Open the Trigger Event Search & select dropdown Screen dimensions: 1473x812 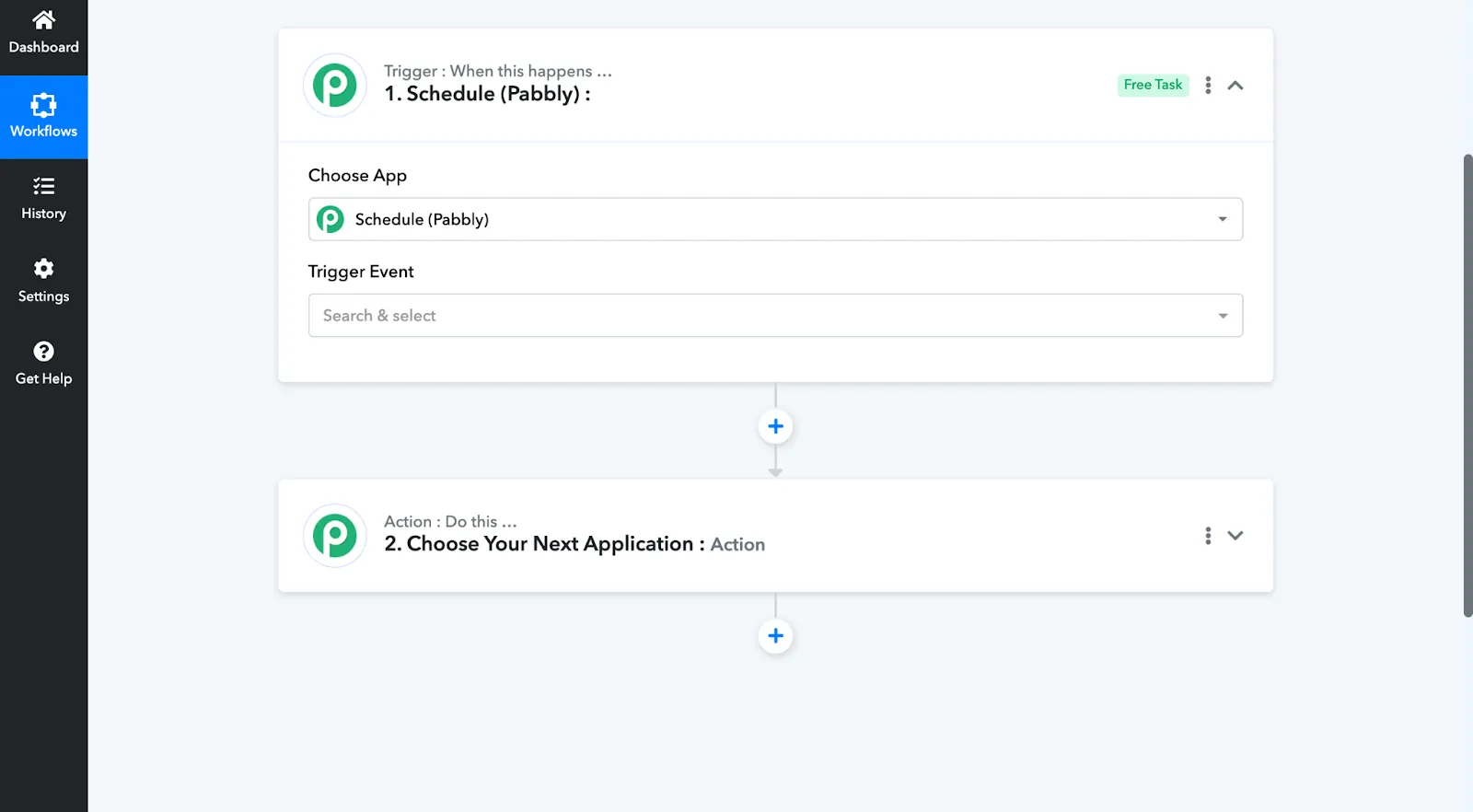tap(775, 316)
